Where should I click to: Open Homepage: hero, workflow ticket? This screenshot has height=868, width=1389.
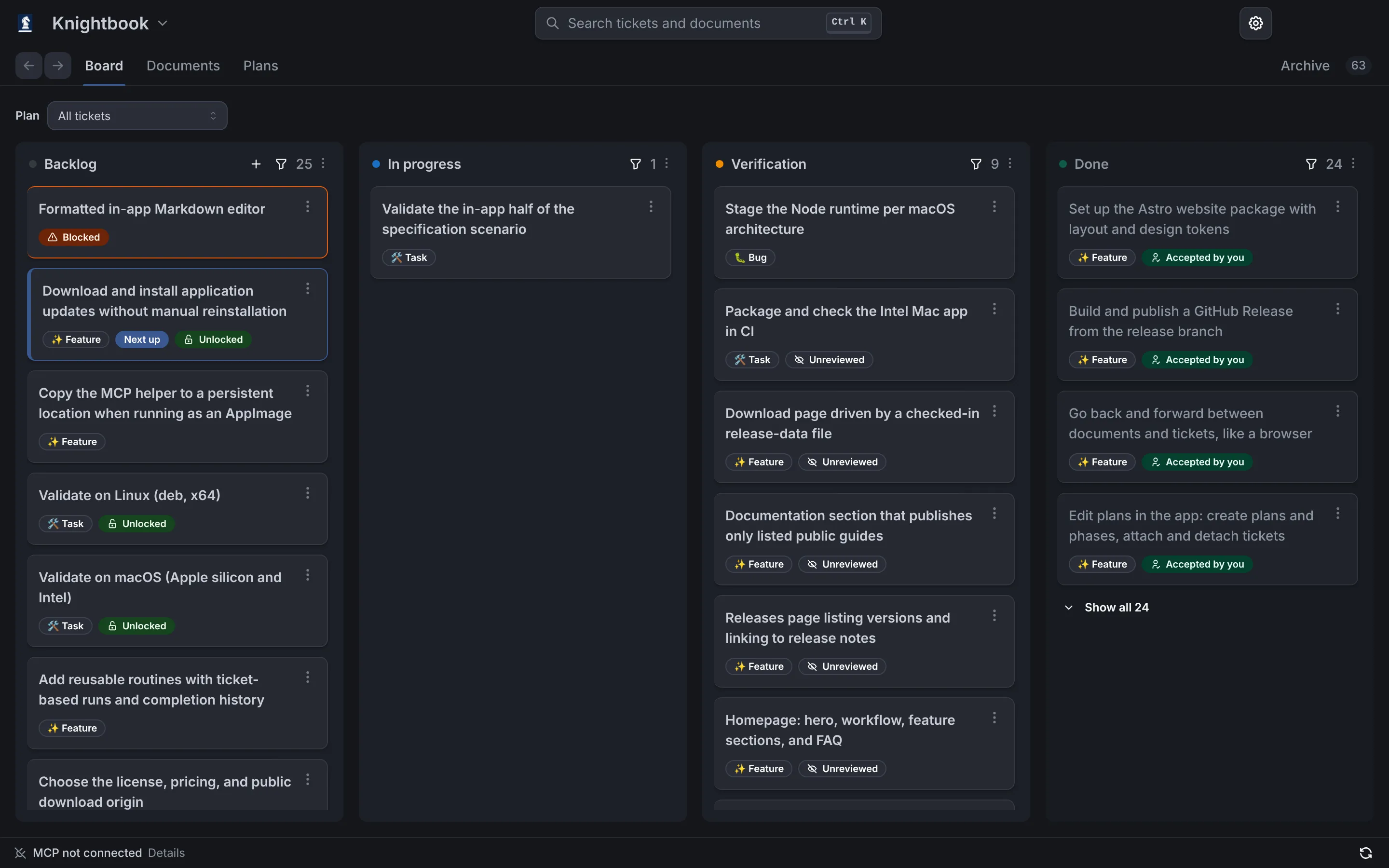pyautogui.click(x=864, y=744)
